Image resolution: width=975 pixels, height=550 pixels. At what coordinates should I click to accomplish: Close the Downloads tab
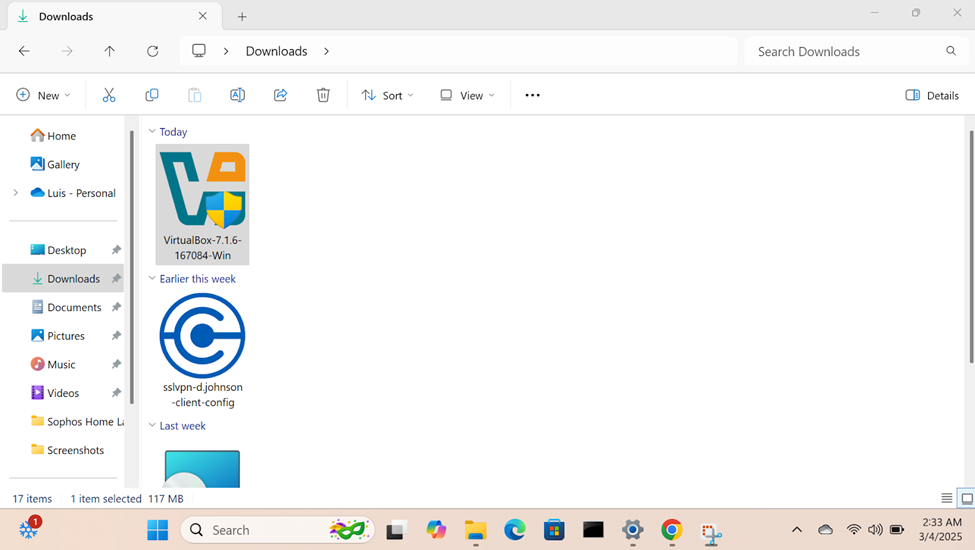[203, 16]
